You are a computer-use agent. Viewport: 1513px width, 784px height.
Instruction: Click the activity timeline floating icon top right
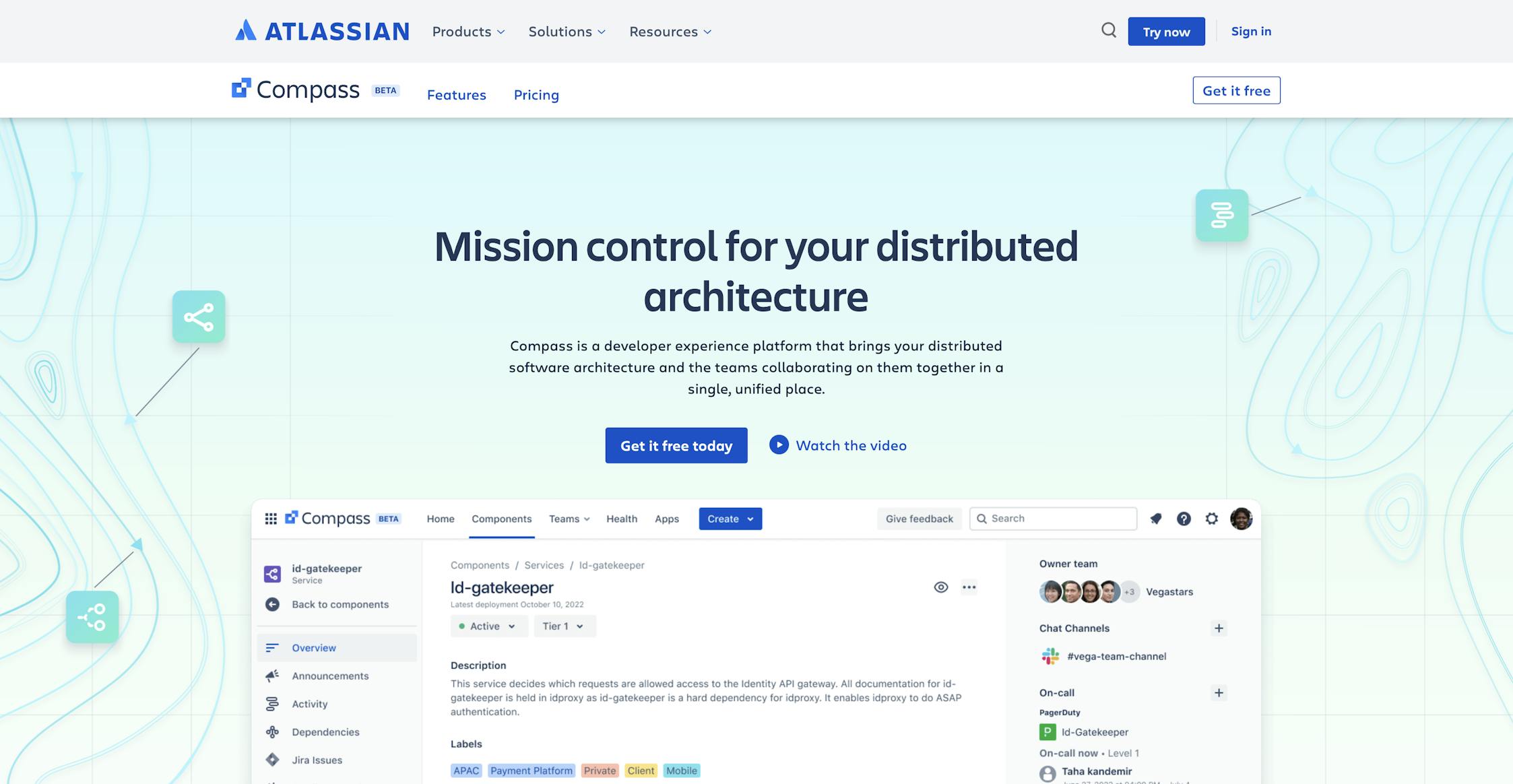pyautogui.click(x=1222, y=216)
